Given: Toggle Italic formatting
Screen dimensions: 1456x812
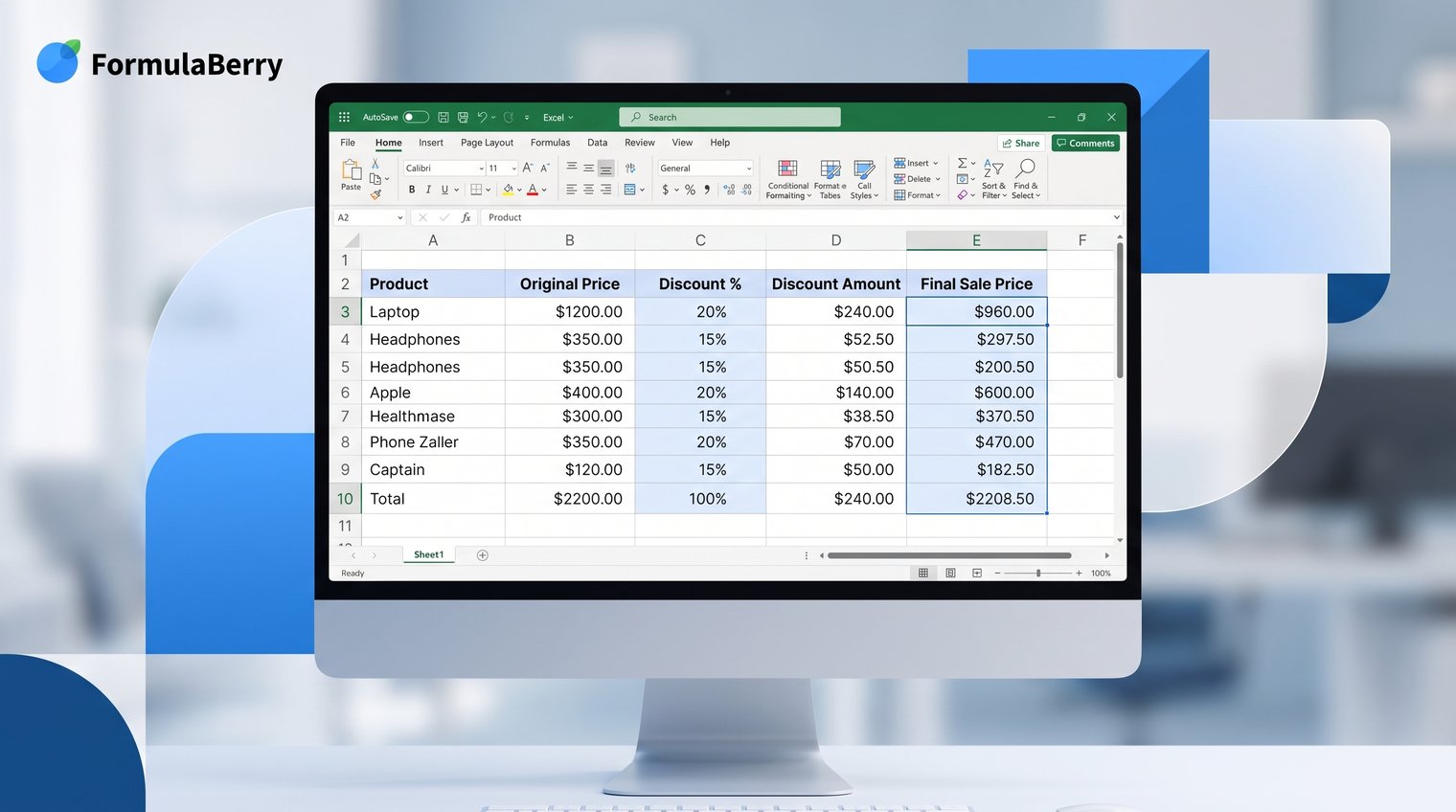Looking at the screenshot, I should click(x=428, y=190).
